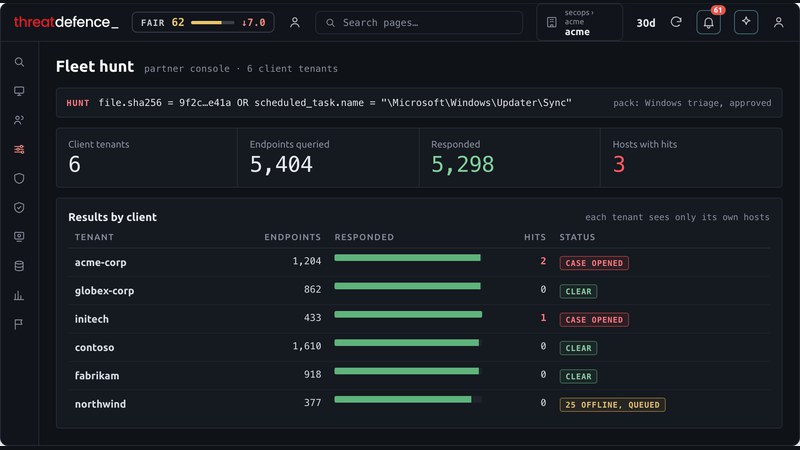Click the Responded 5,298 card
The width and height of the screenshot is (800, 450).
click(x=510, y=157)
